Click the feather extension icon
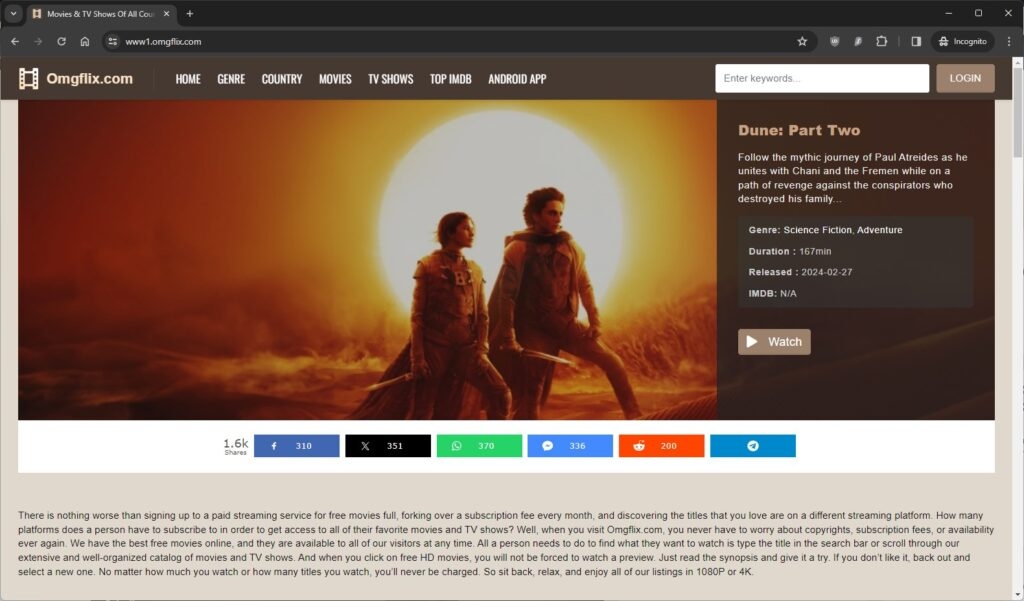This screenshot has height=601, width=1024. point(858,41)
